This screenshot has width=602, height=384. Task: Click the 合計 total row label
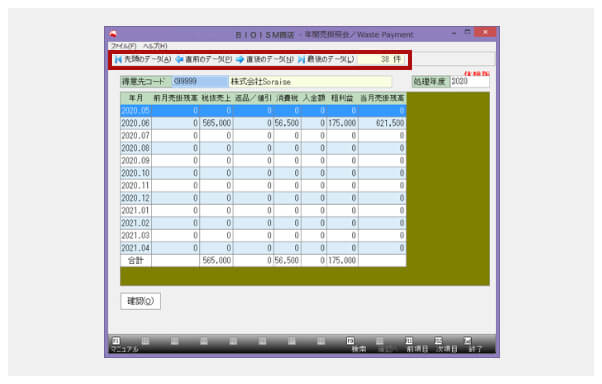tap(136, 260)
